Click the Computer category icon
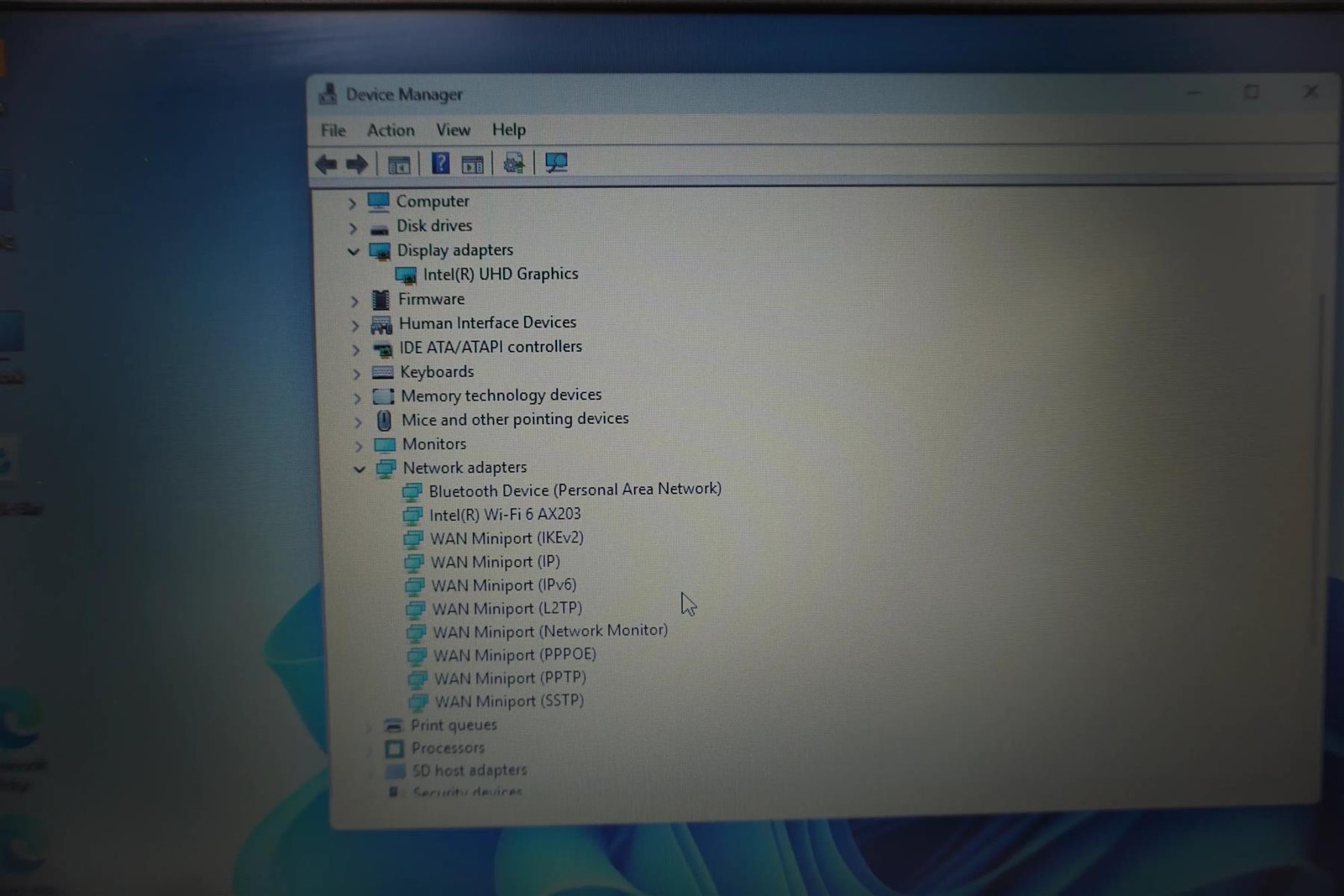 click(x=379, y=202)
